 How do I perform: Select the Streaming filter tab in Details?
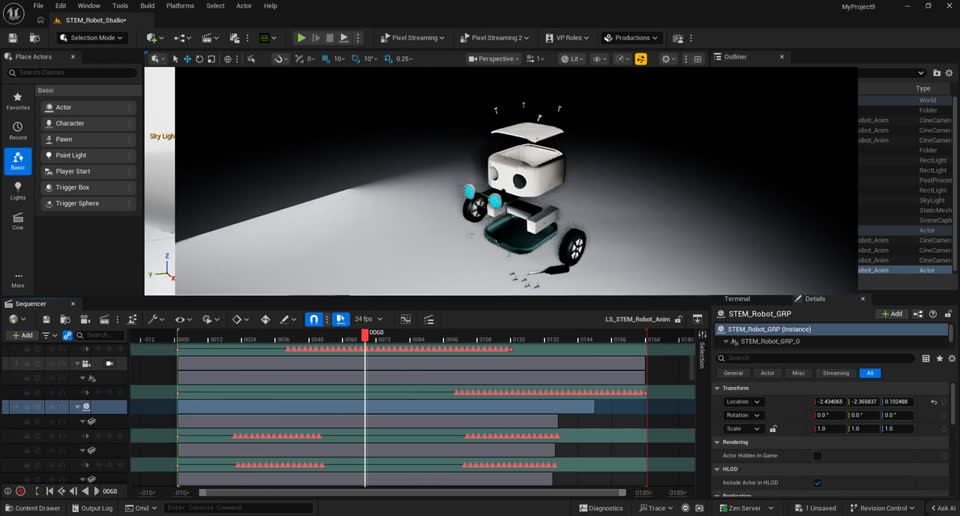tap(836, 373)
